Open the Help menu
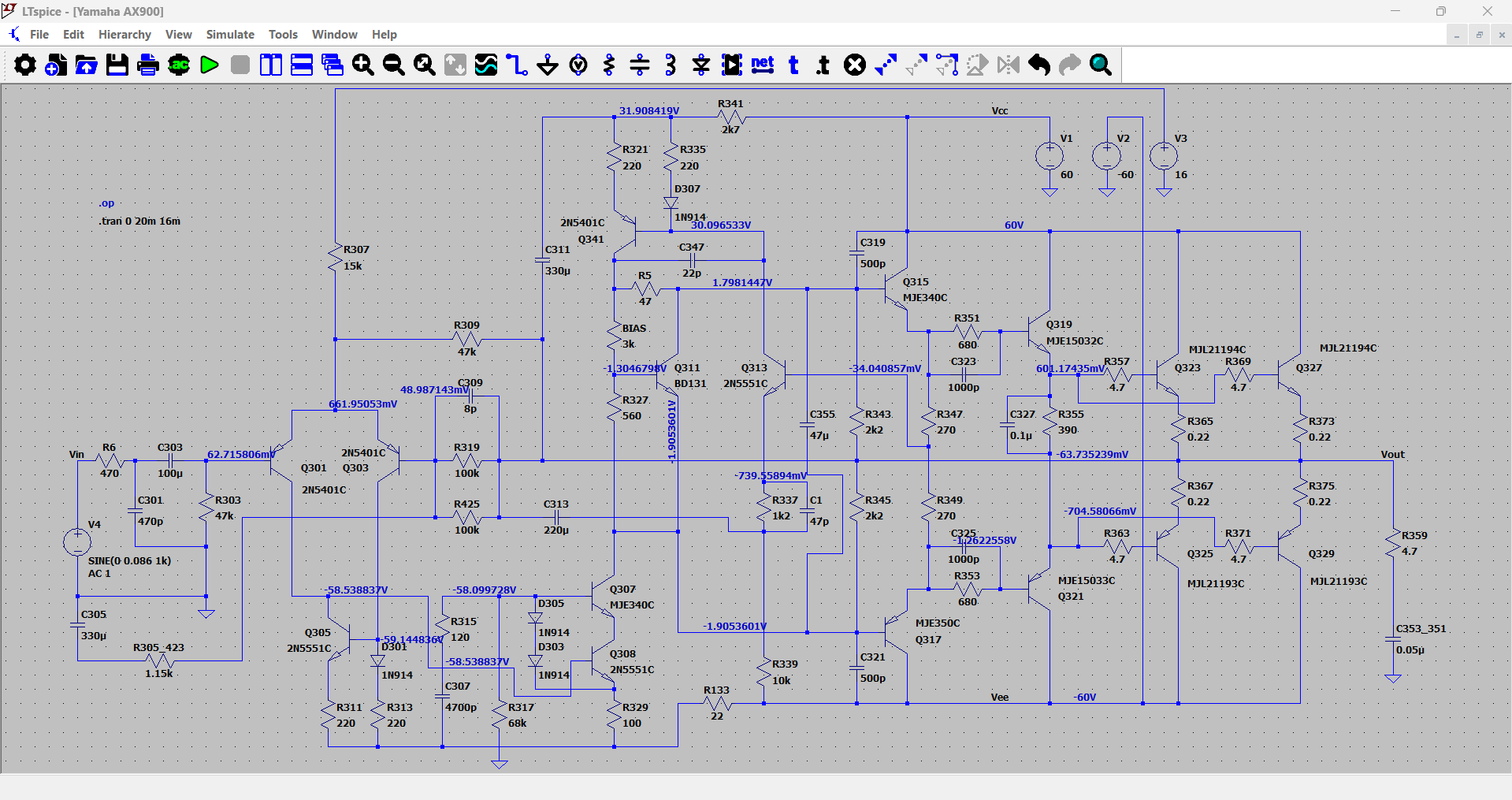1512x800 pixels. [385, 35]
